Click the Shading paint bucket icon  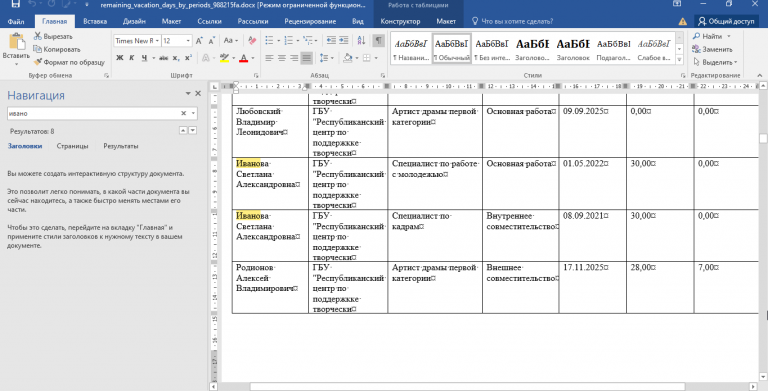(x=347, y=58)
